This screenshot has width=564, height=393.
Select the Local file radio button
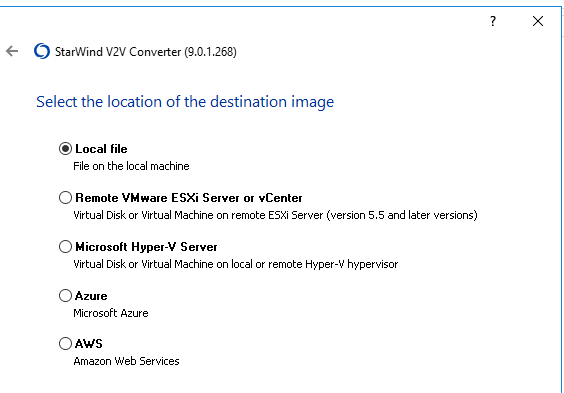(65, 148)
